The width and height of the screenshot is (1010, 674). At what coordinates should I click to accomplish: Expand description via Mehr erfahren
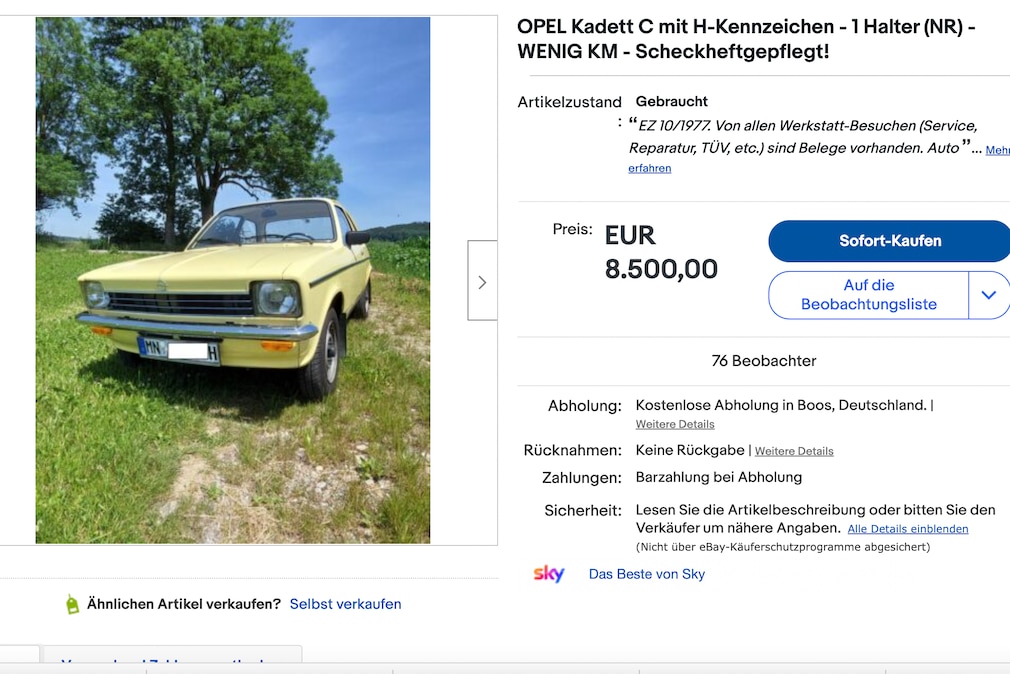(649, 167)
